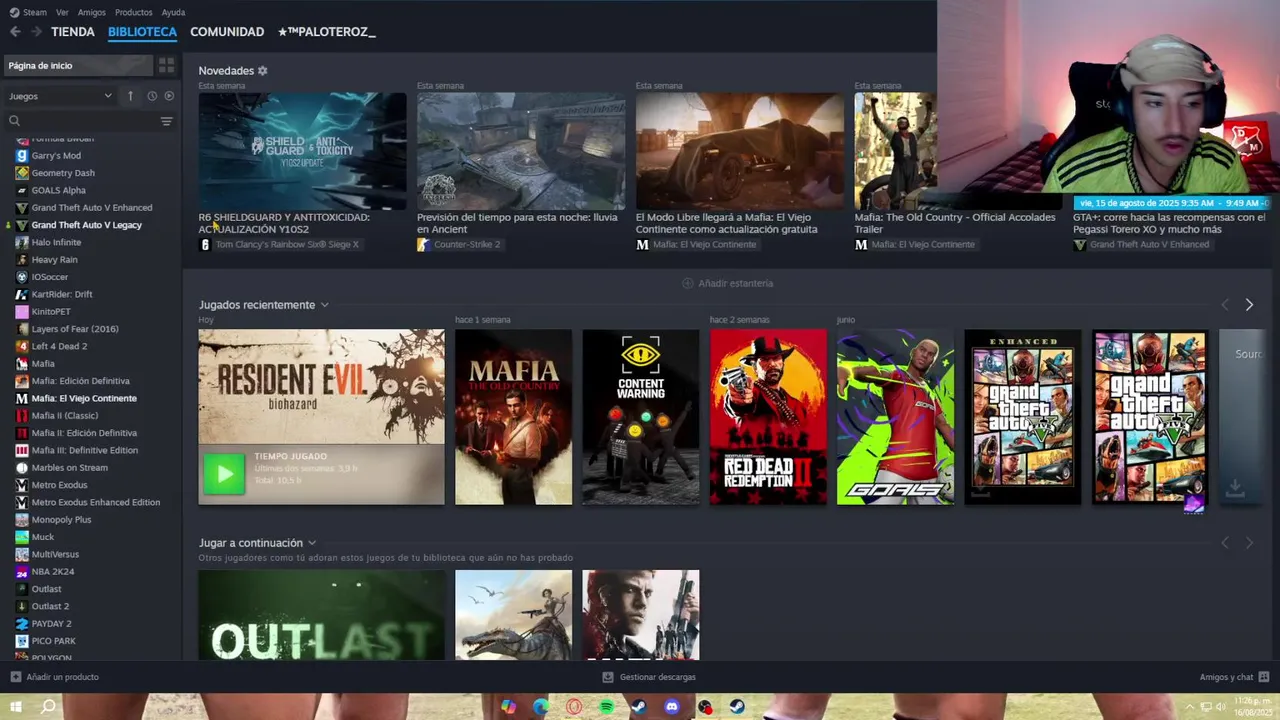Image resolution: width=1280 pixels, height=720 pixels.
Task: Click the Geometry Dash game icon
Action: click(22, 173)
